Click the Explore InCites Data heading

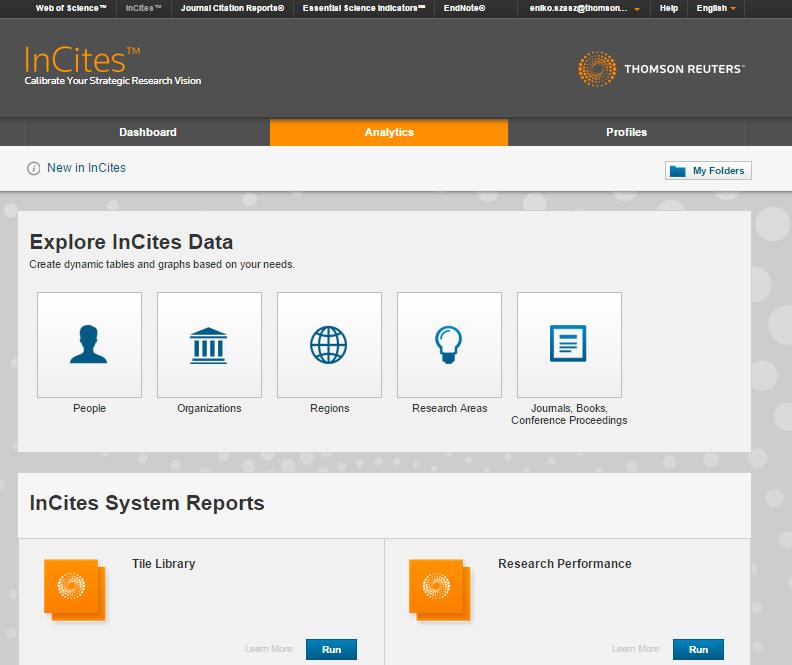click(x=131, y=242)
